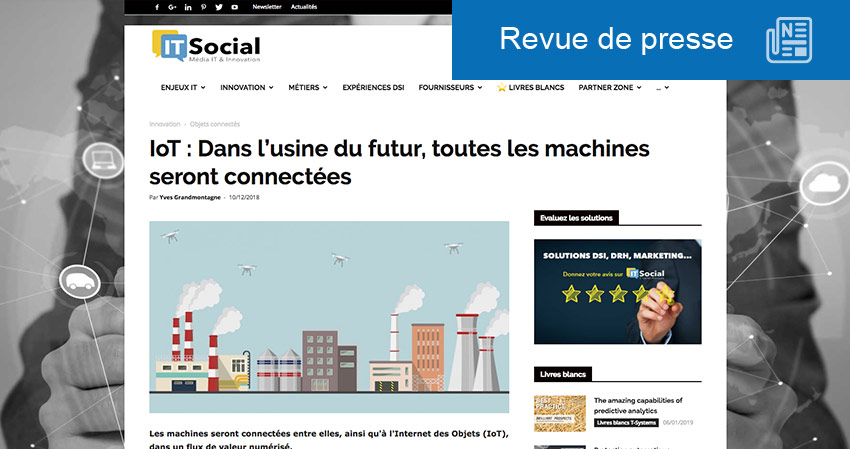The height and width of the screenshot is (449, 850).
Task: Click the Facebook icon in top bar
Action: pos(157,7)
